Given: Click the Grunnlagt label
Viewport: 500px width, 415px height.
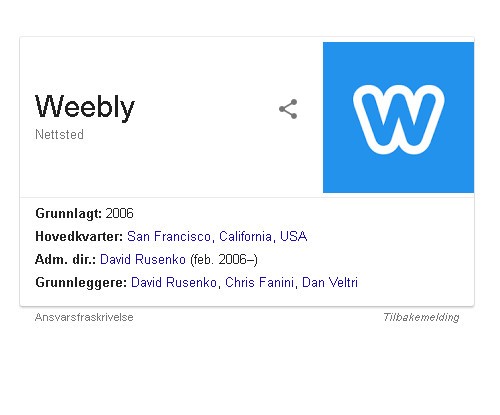Looking at the screenshot, I should tap(68, 213).
